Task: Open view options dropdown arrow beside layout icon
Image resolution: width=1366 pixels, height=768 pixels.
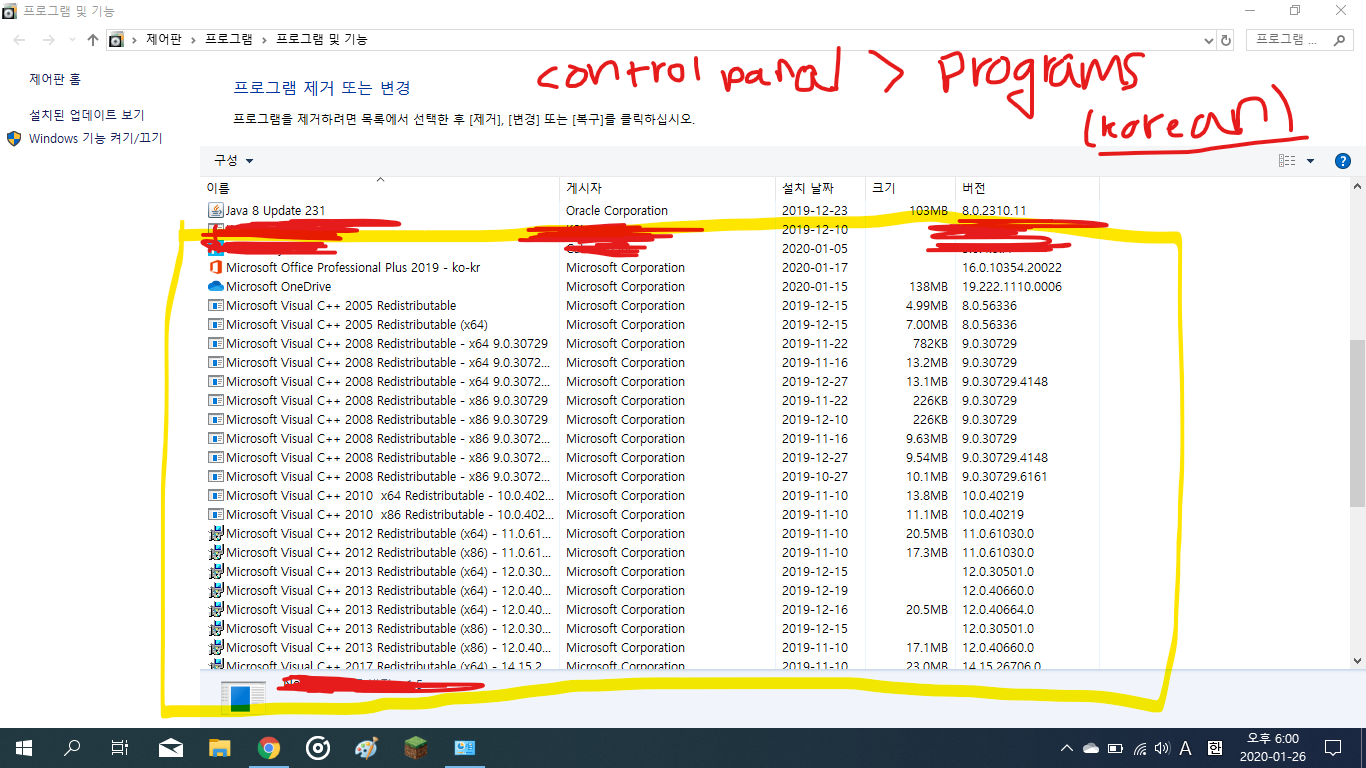Action: pos(1310,161)
